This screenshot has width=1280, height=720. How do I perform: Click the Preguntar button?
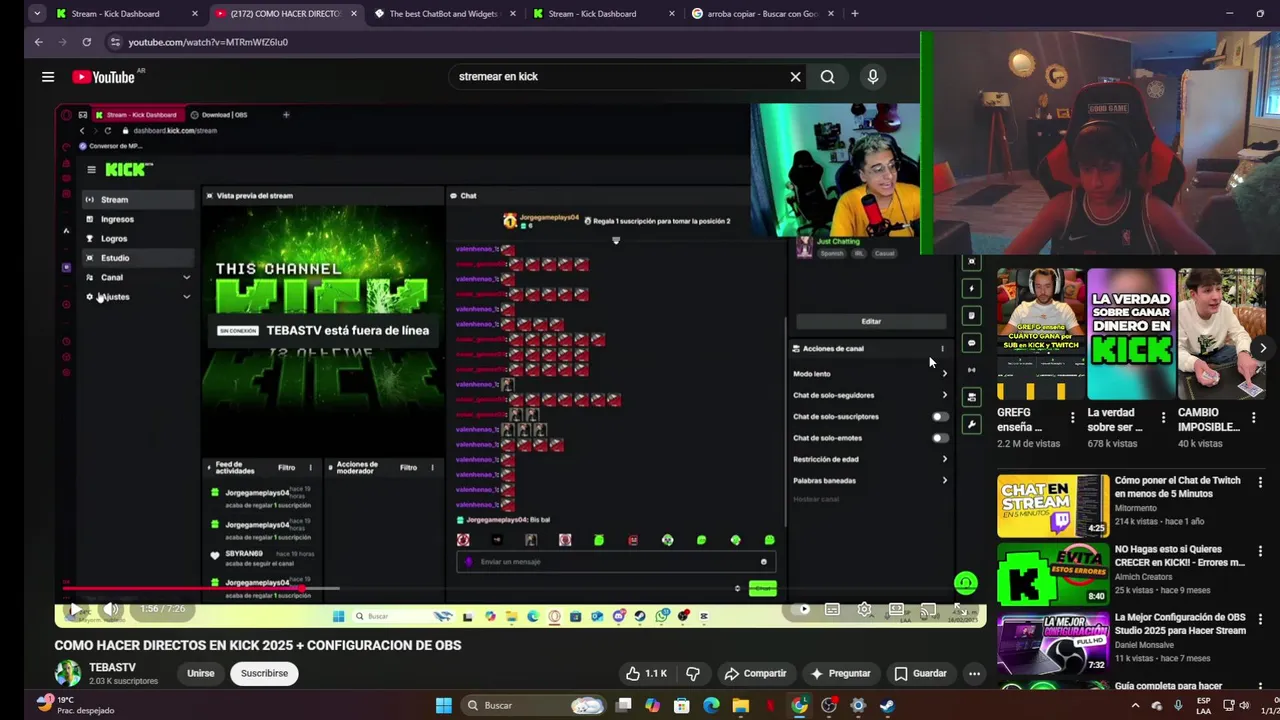(841, 673)
